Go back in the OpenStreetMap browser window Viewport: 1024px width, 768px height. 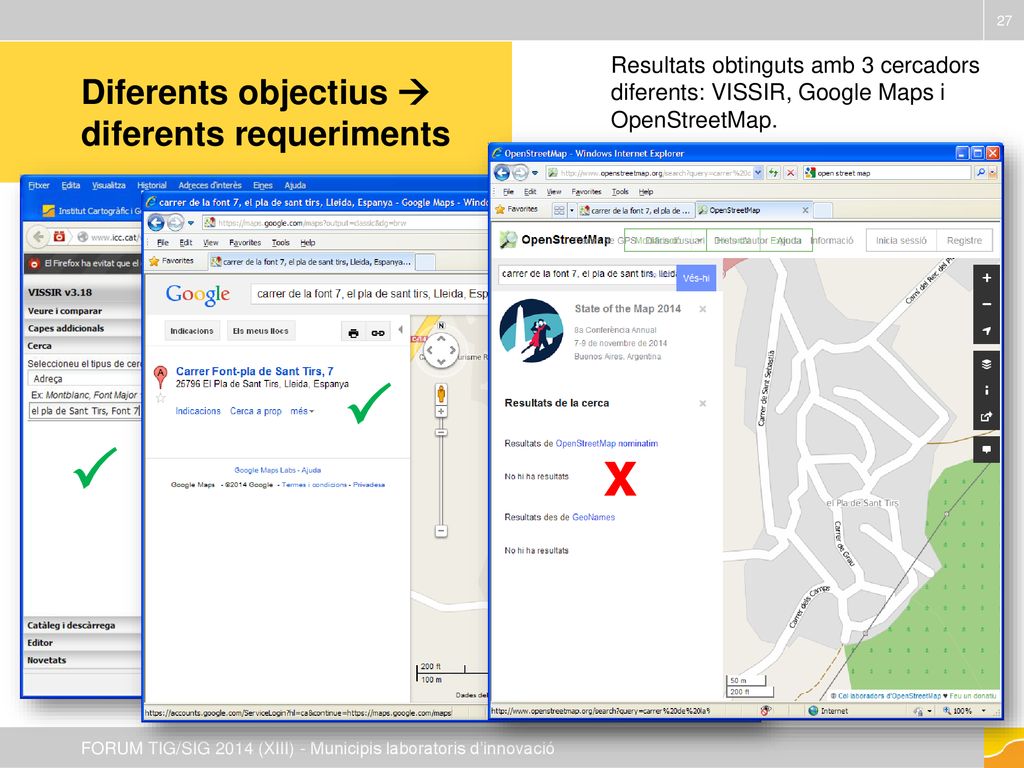[502, 173]
